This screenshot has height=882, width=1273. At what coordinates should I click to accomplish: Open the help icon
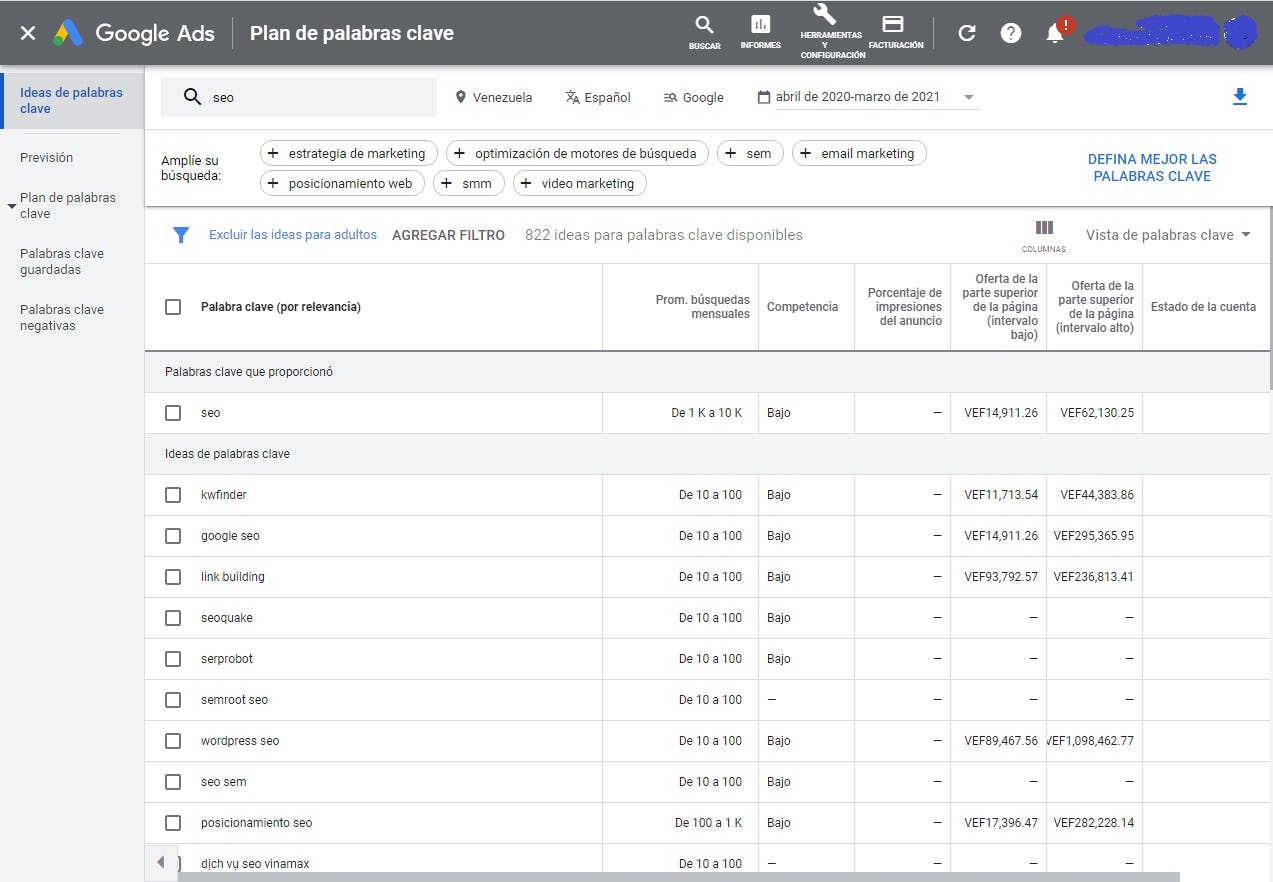(x=1010, y=32)
